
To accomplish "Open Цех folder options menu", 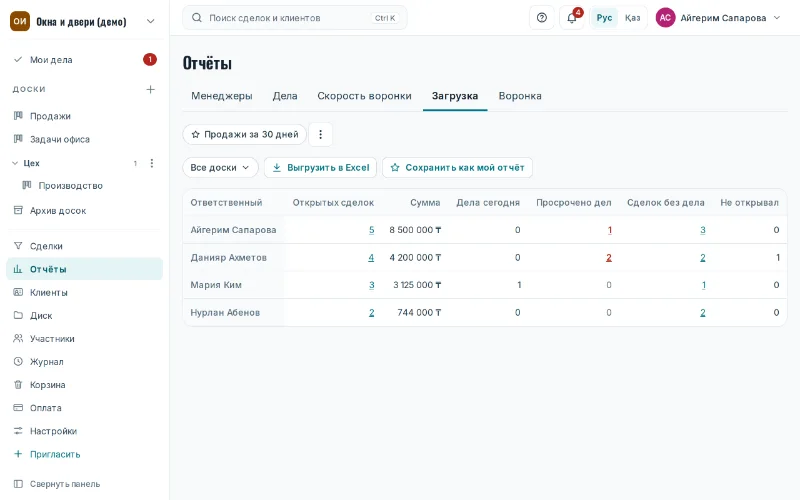I will [152, 163].
